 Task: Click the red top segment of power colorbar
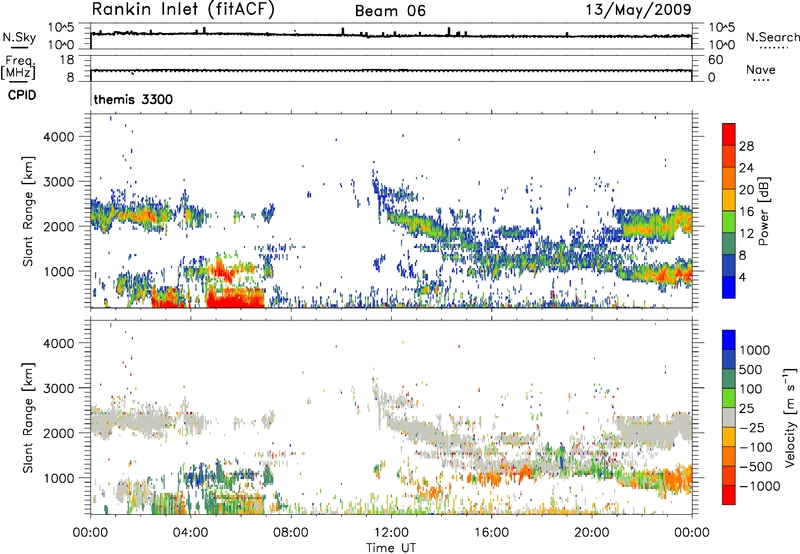[x=729, y=134]
